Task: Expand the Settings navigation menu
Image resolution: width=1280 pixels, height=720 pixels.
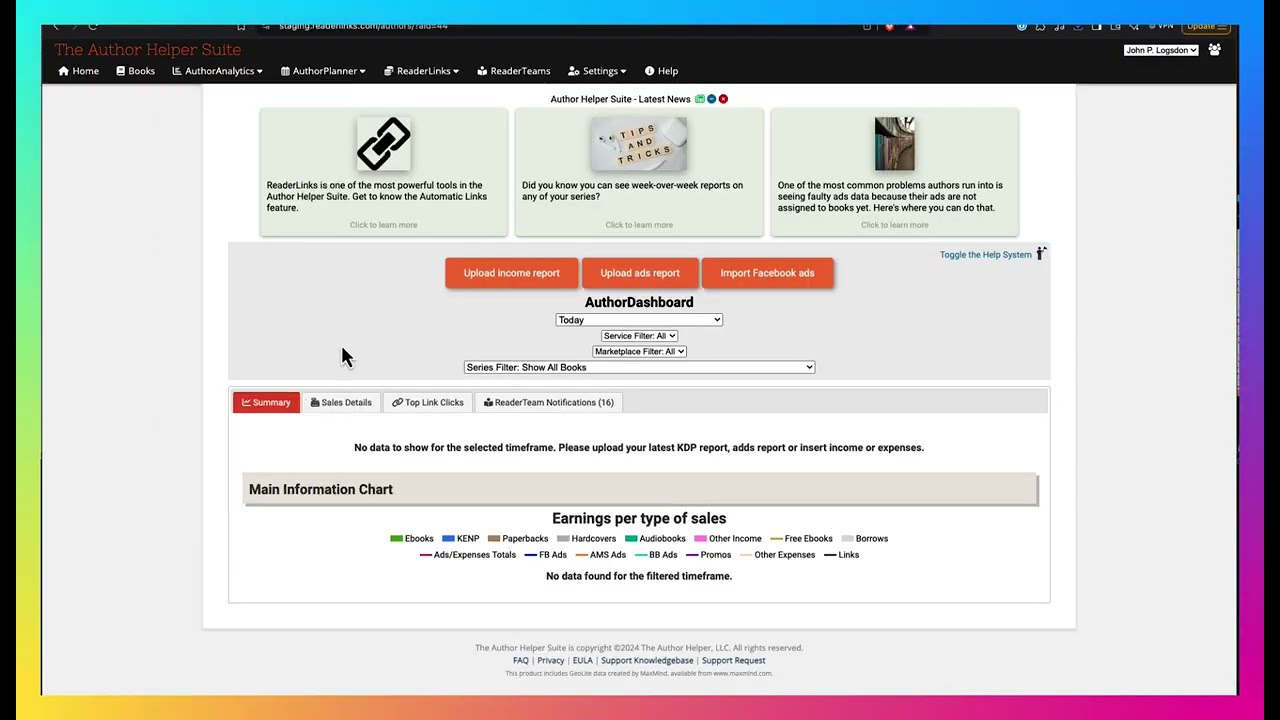Action: tap(597, 71)
